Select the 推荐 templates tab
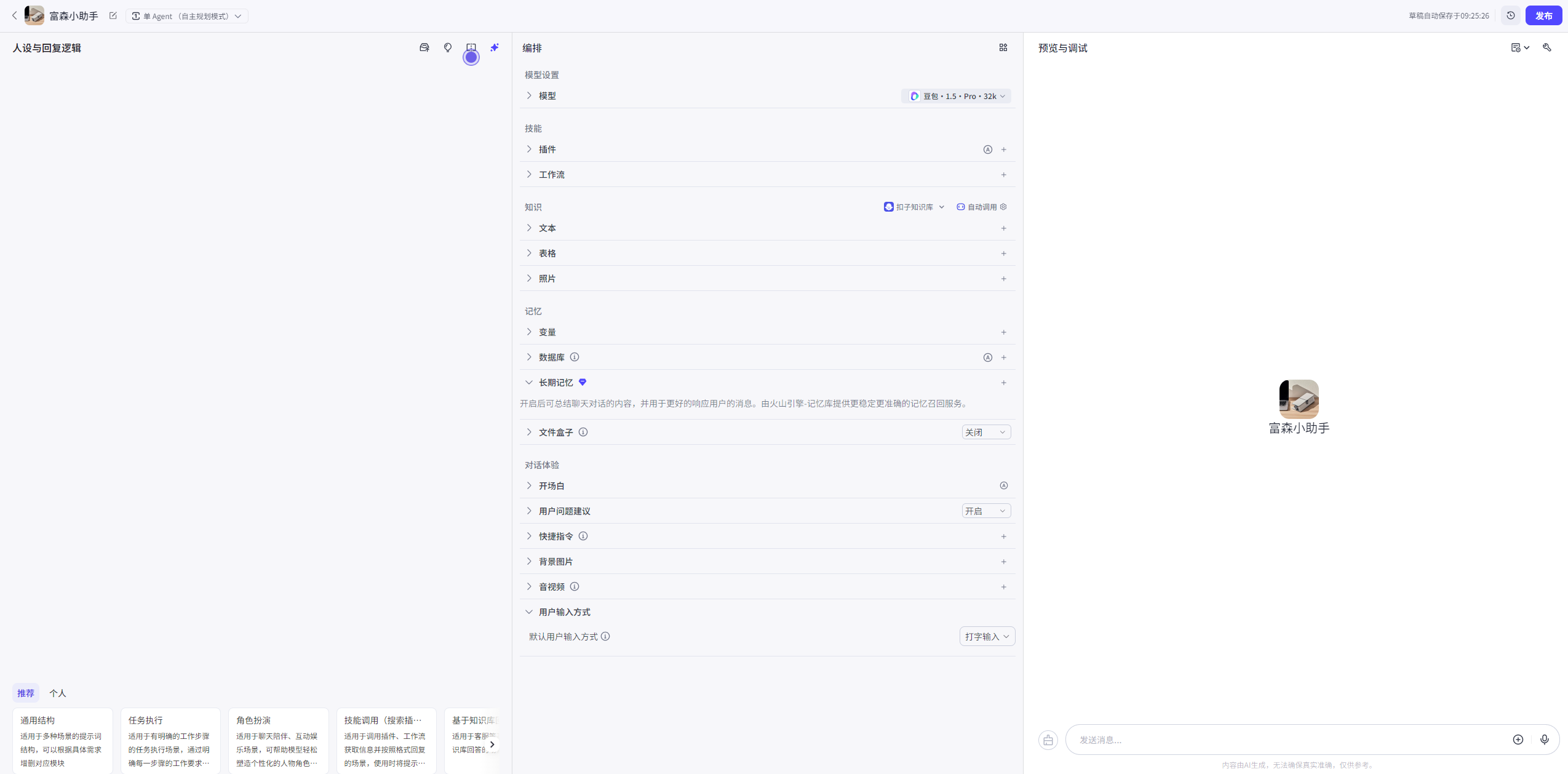Screen dimensions: 1568x774 coord(25,693)
